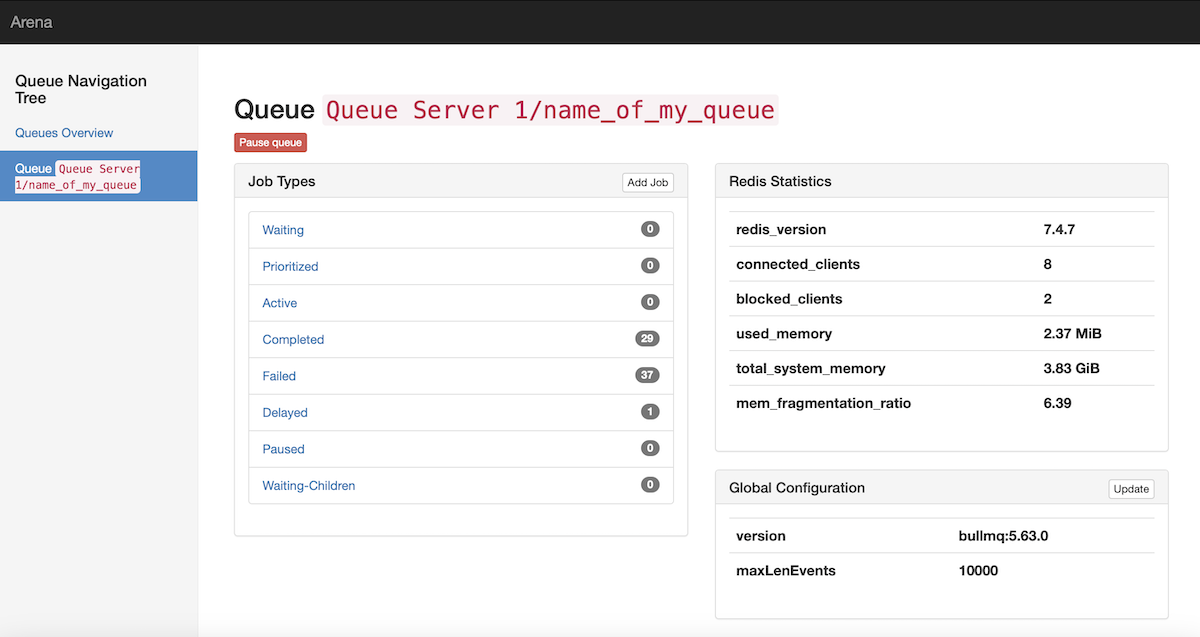Click the Active count badge 0
1200x637 pixels.
(x=650, y=302)
